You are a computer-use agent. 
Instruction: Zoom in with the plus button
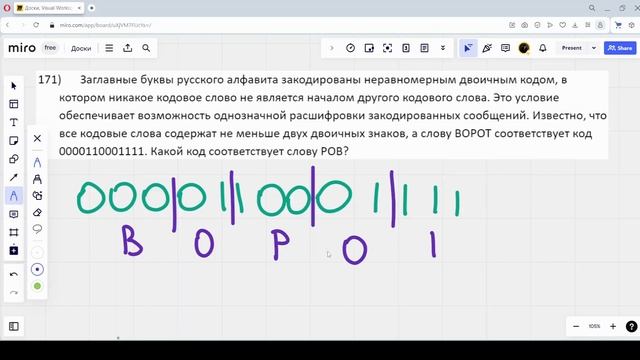click(x=613, y=326)
